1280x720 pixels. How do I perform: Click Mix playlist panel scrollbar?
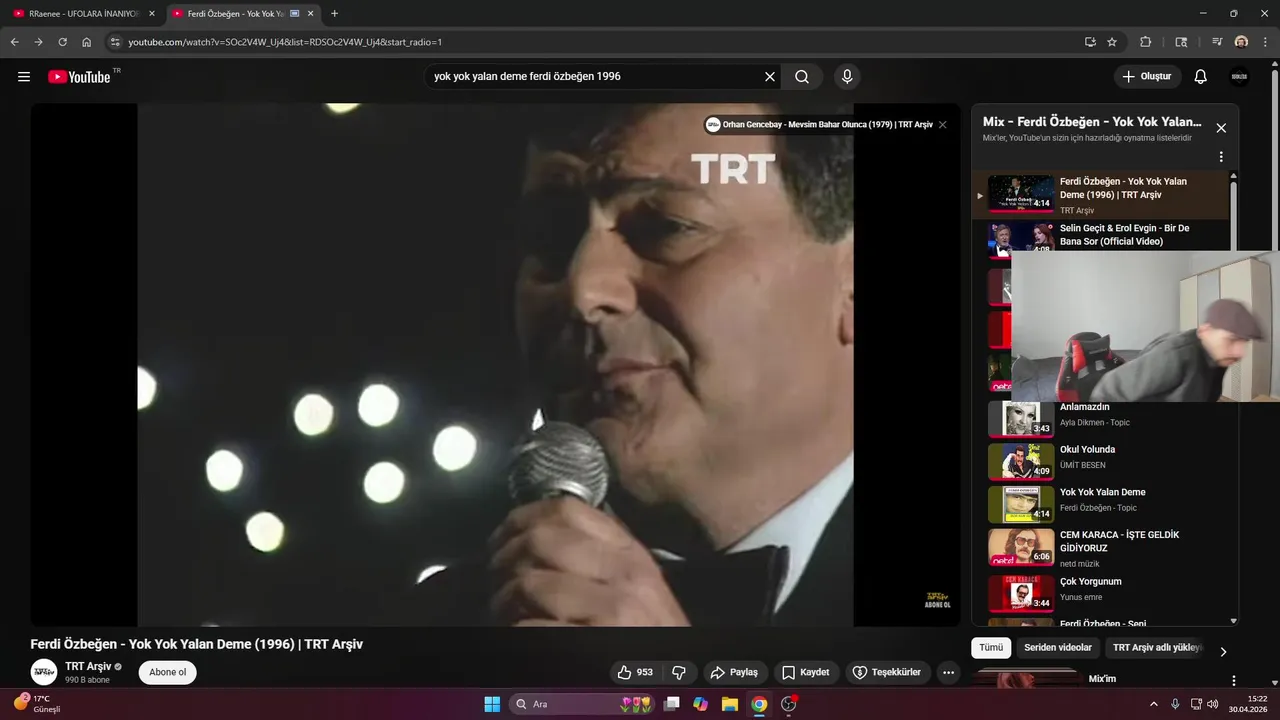[1233, 215]
